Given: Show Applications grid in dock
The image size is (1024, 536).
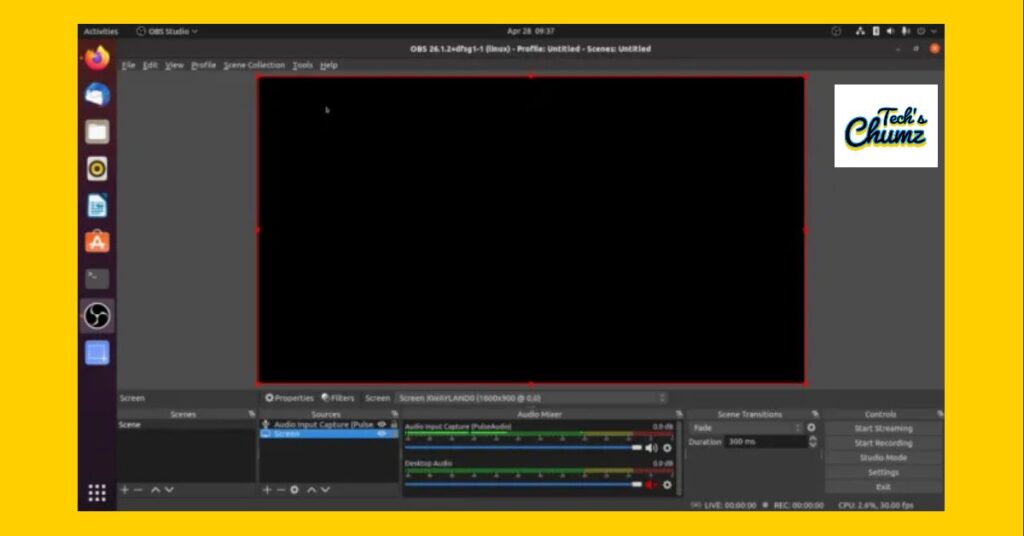Looking at the screenshot, I should coord(97,493).
